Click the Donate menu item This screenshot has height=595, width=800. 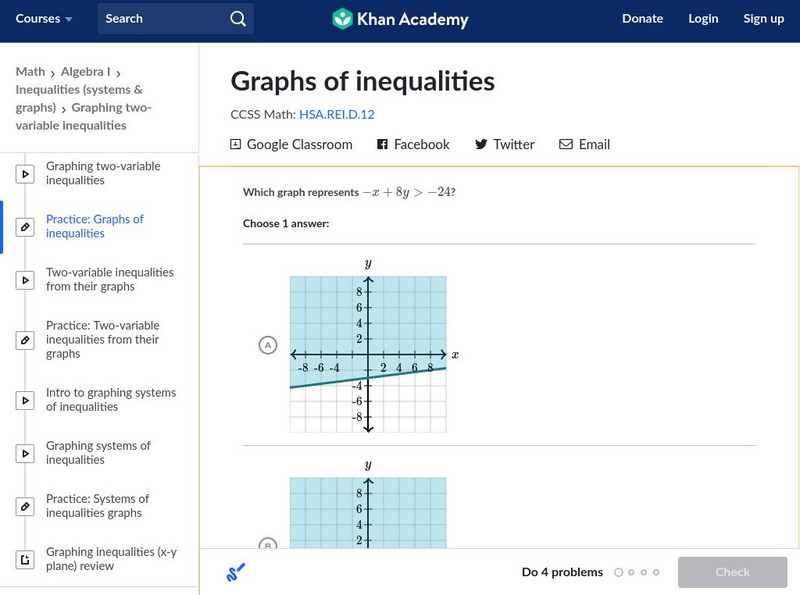tap(642, 19)
